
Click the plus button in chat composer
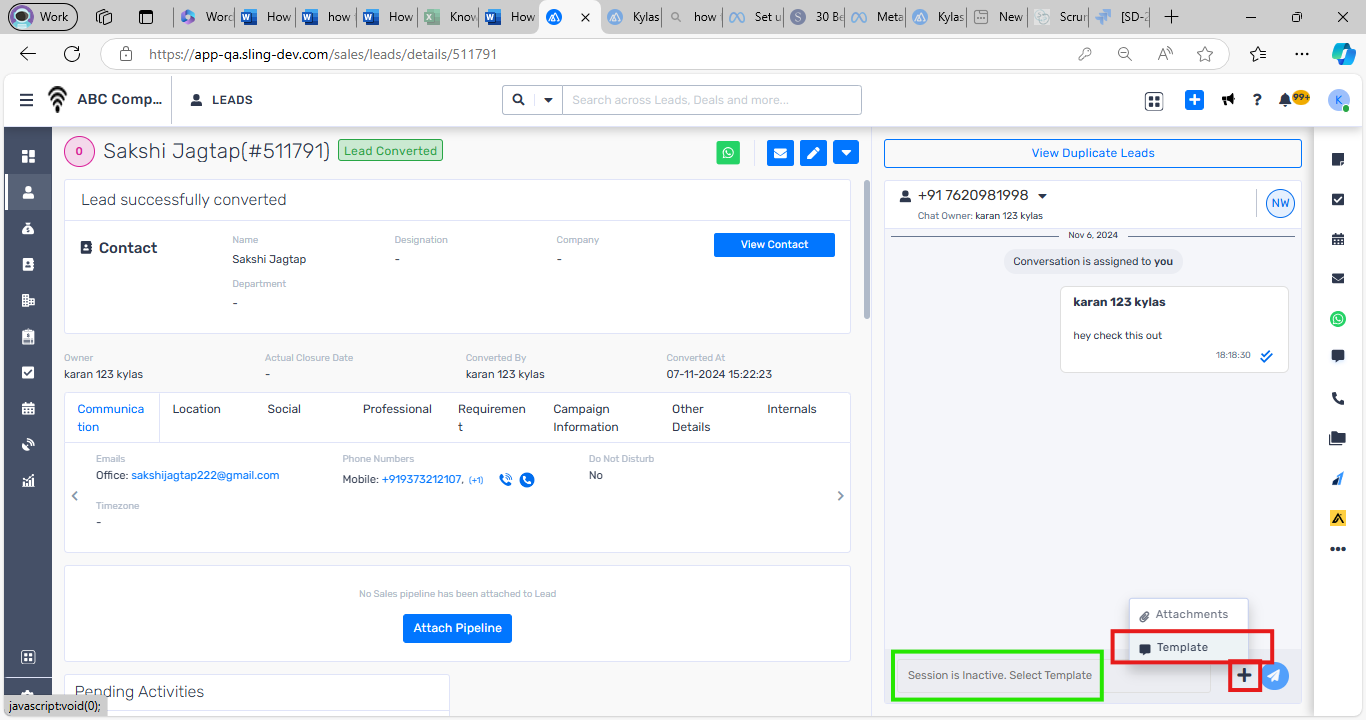click(1244, 676)
